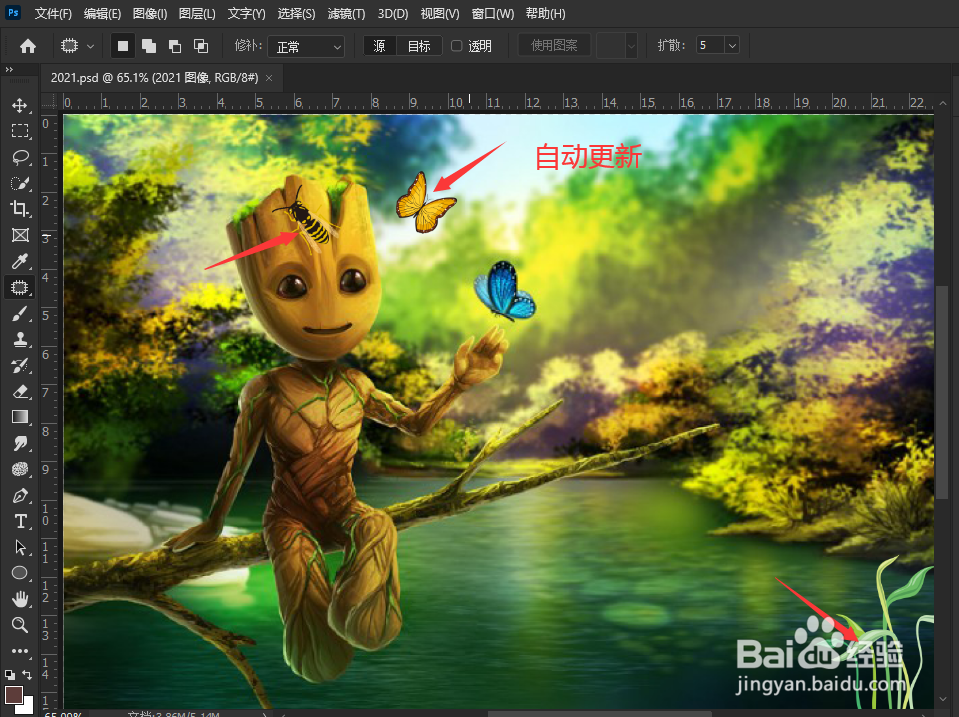Click the scroll up arrow of canvas
This screenshot has height=717, width=959.
point(942,103)
